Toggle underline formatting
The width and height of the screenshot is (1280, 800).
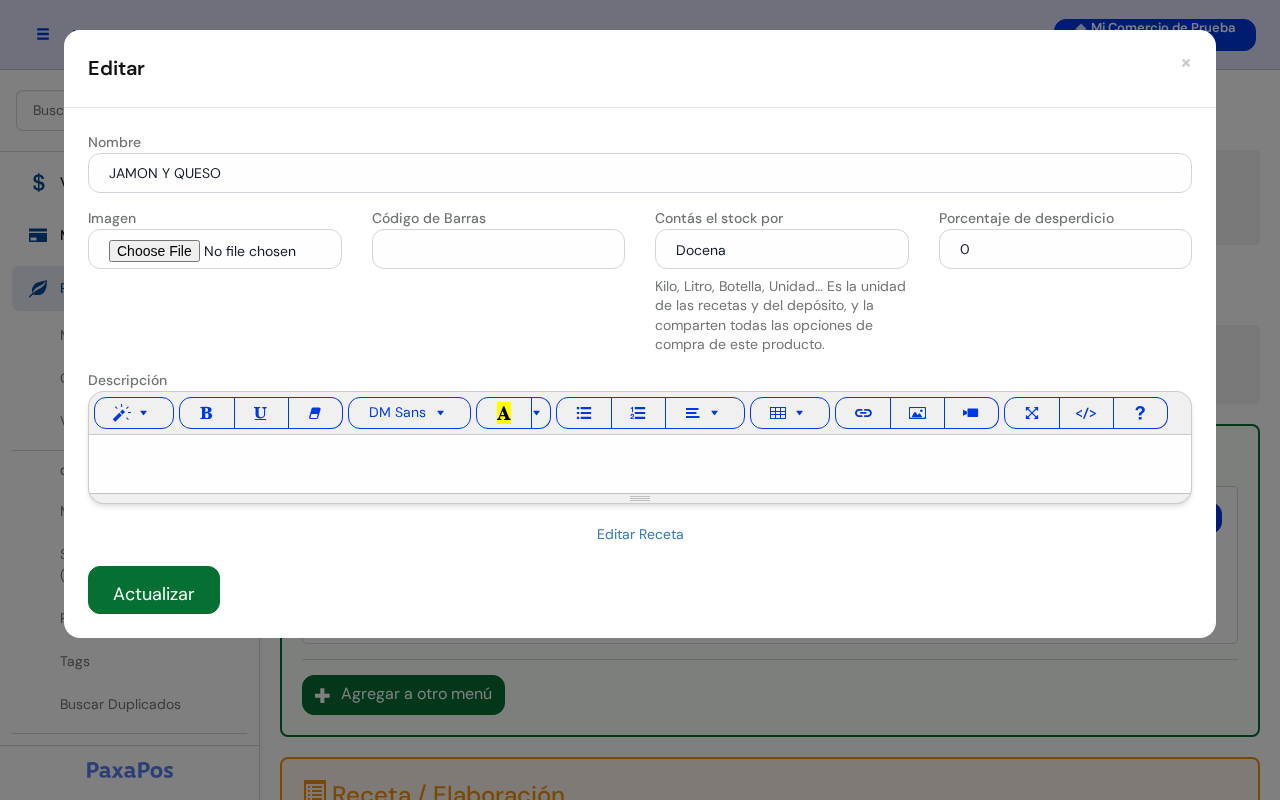tap(261, 413)
